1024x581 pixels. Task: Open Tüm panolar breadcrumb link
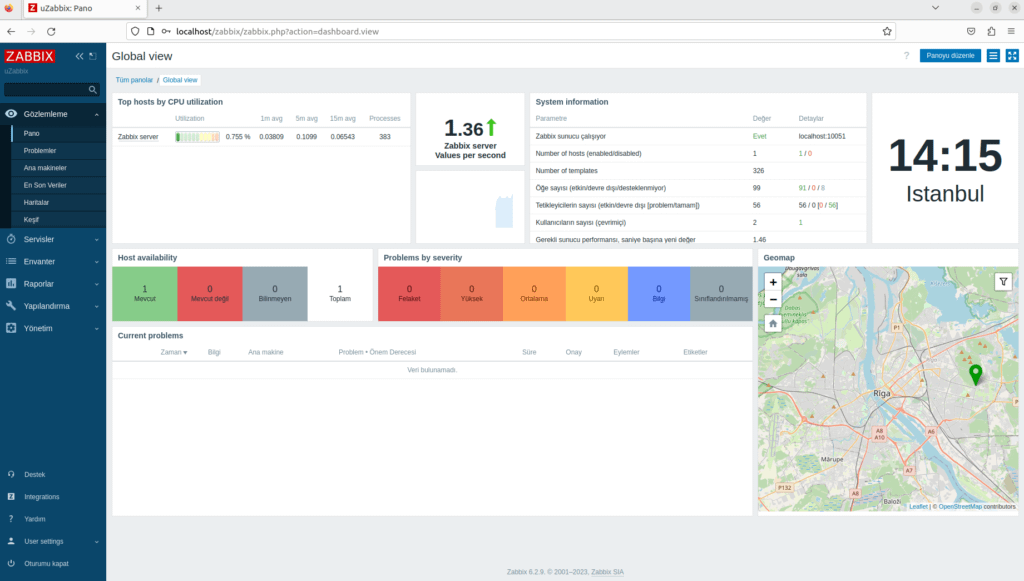click(135, 79)
